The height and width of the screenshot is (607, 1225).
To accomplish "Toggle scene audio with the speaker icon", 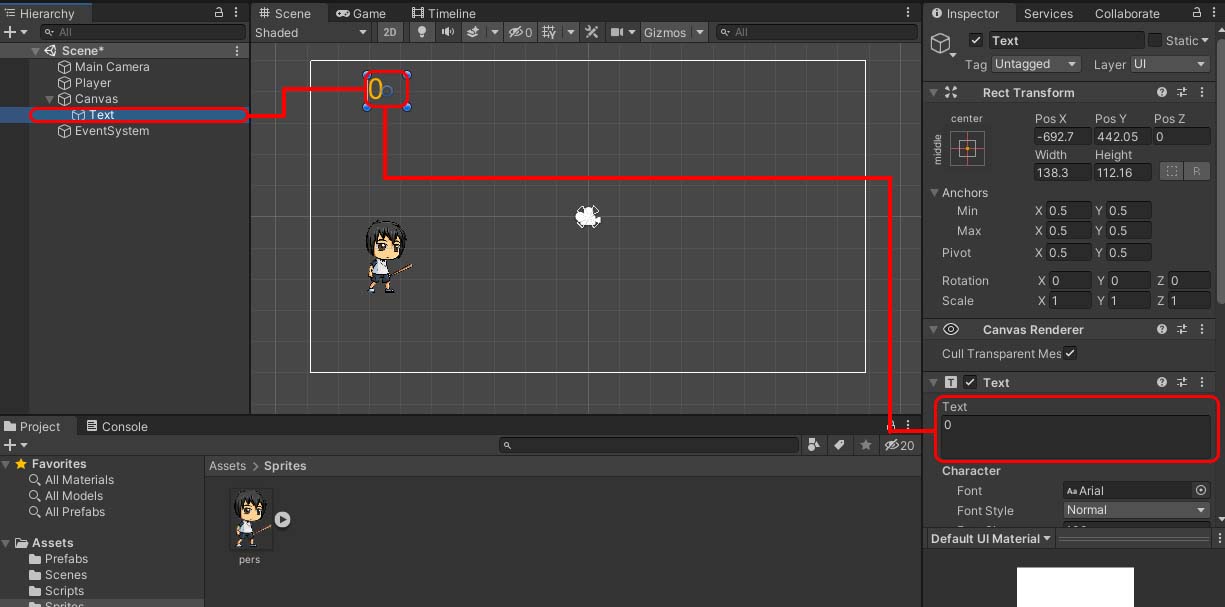I will tap(447, 32).
